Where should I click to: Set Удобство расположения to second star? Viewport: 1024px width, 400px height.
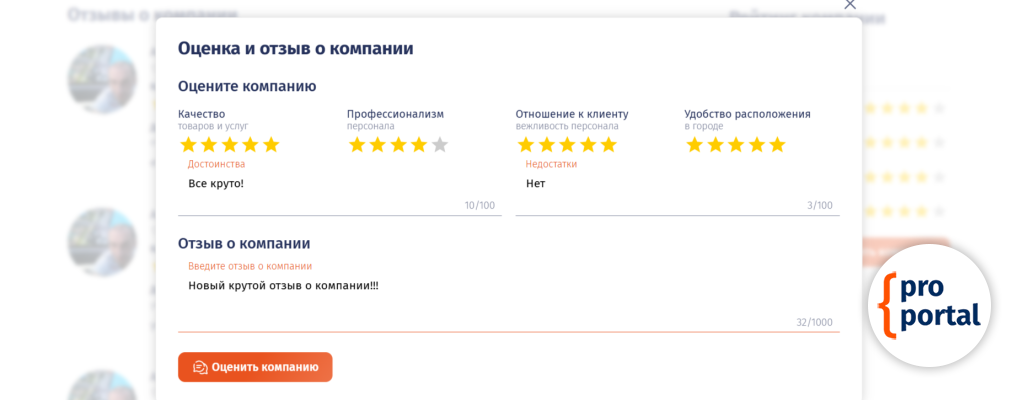coord(715,145)
